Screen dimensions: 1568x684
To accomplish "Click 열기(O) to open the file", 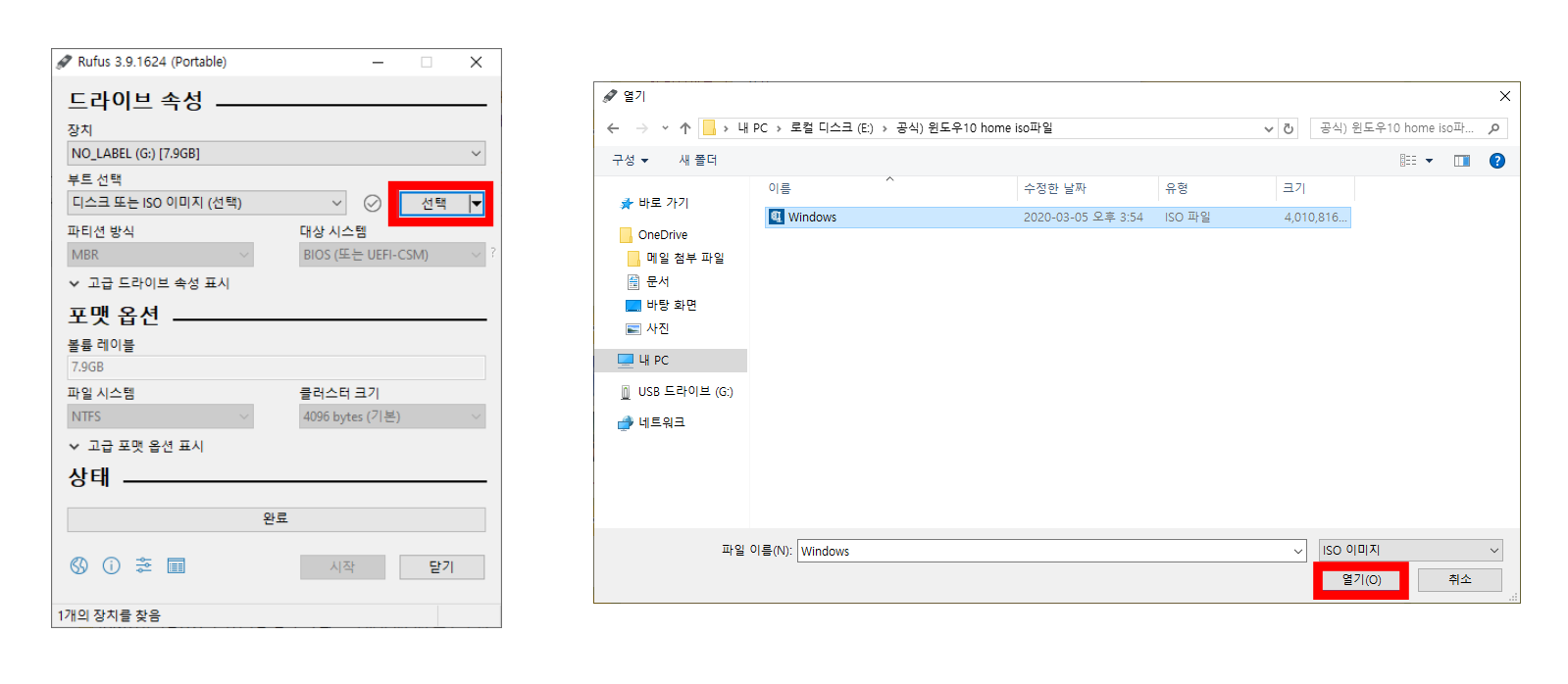I will (x=1361, y=580).
